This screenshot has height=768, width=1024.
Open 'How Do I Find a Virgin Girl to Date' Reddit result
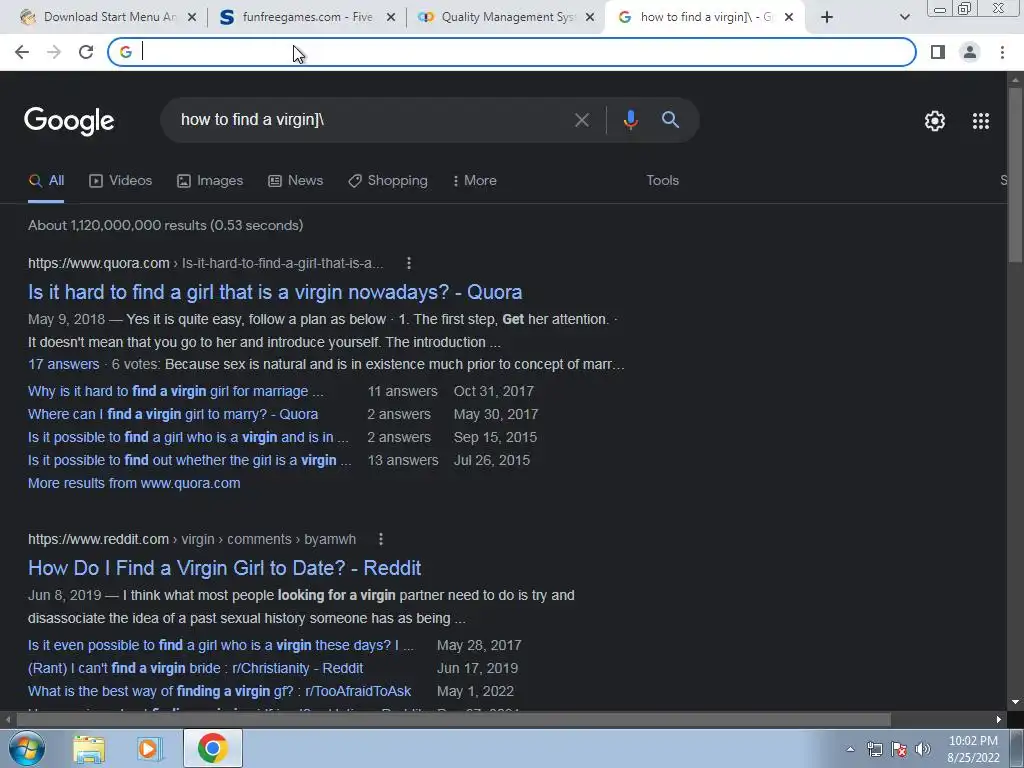225,568
